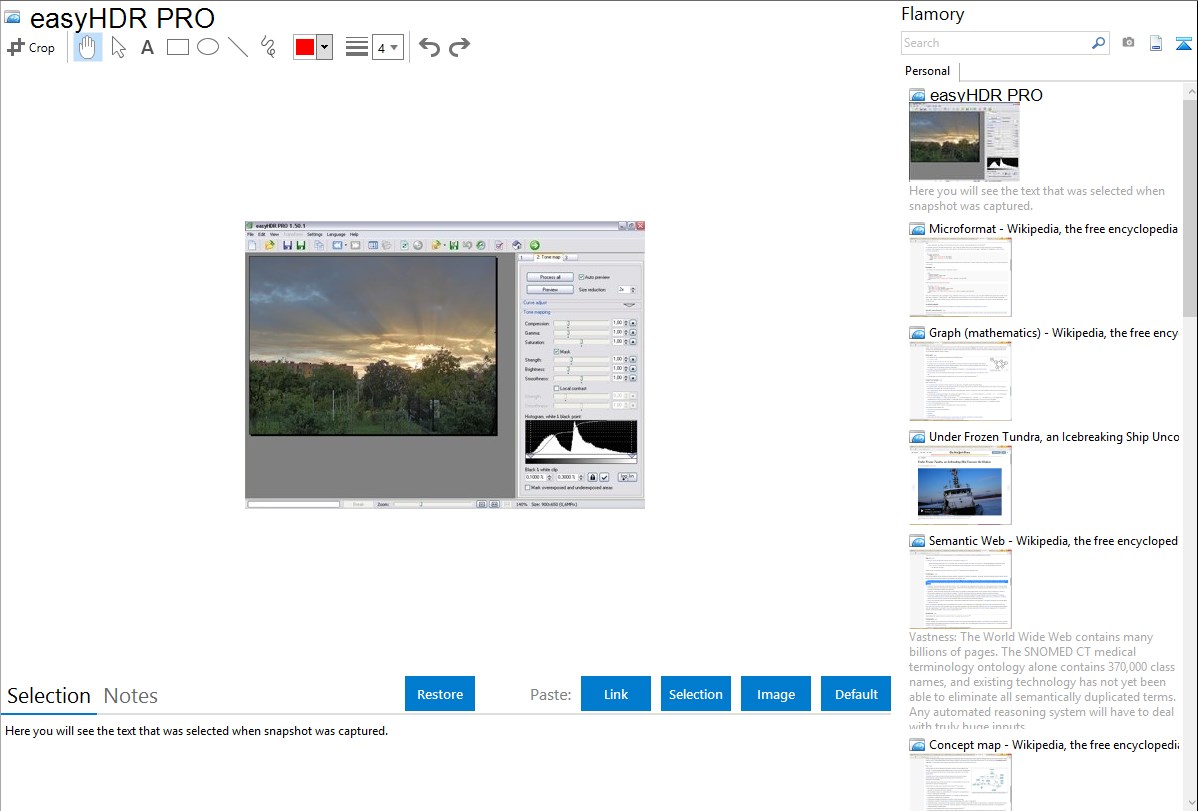Open the Notes tab

[x=131, y=695]
